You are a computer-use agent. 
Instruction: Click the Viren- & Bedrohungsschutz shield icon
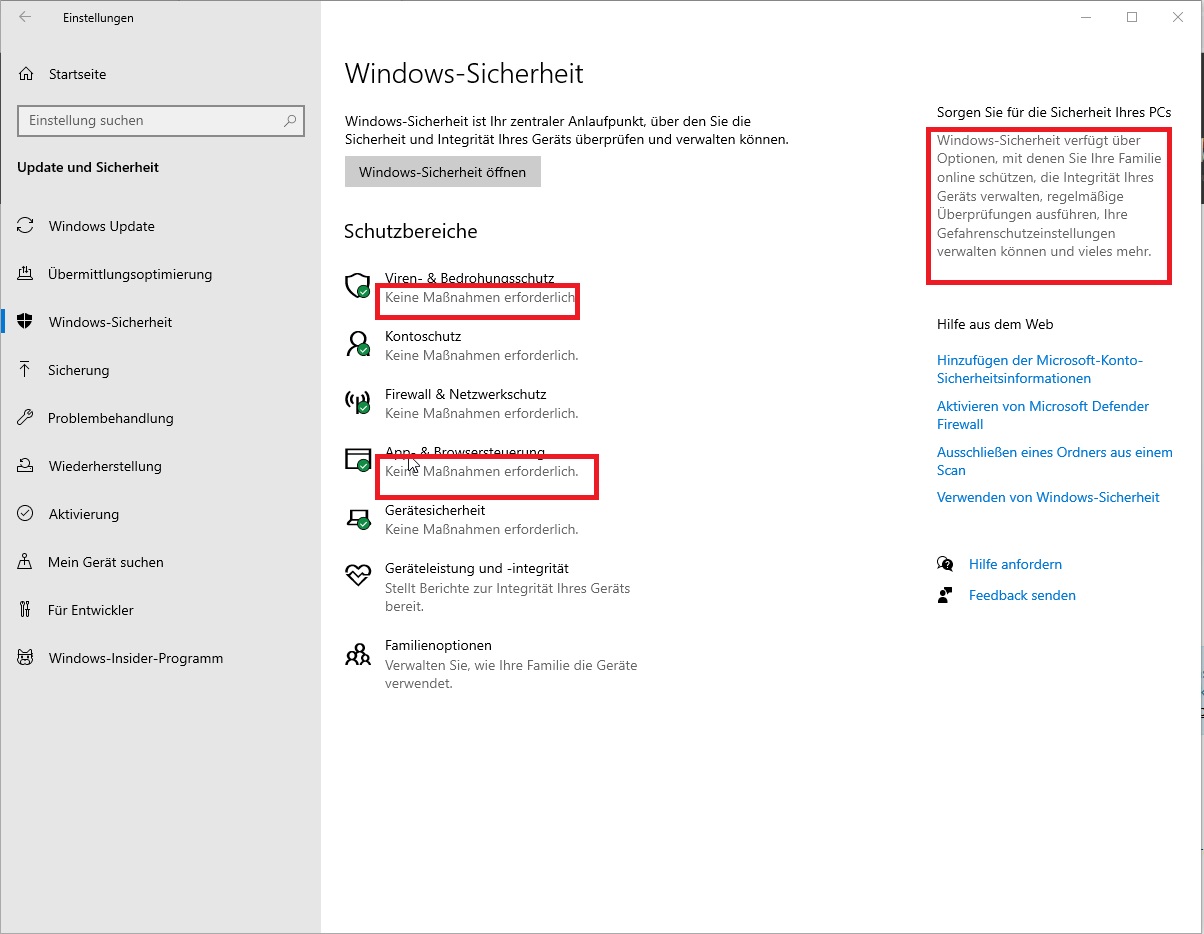point(358,286)
